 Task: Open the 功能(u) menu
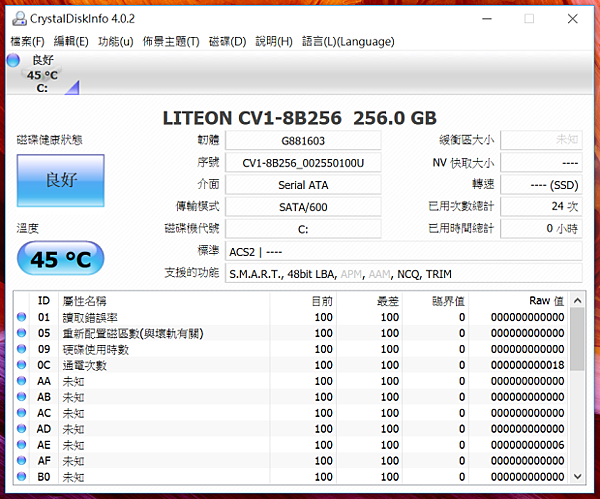(x=116, y=41)
